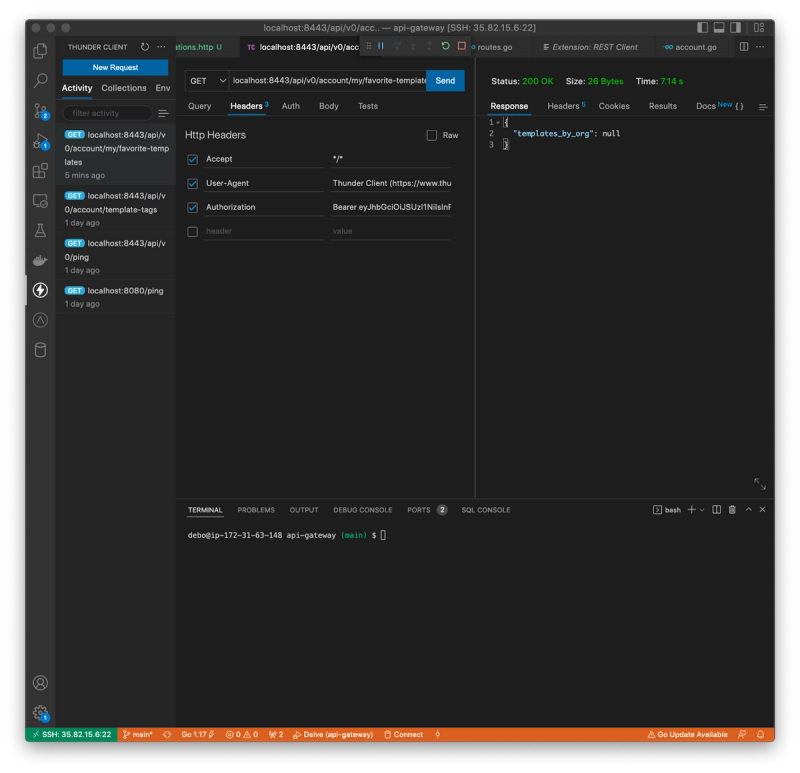Switch to the Query tab
This screenshot has height=773, width=800.
[x=199, y=106]
